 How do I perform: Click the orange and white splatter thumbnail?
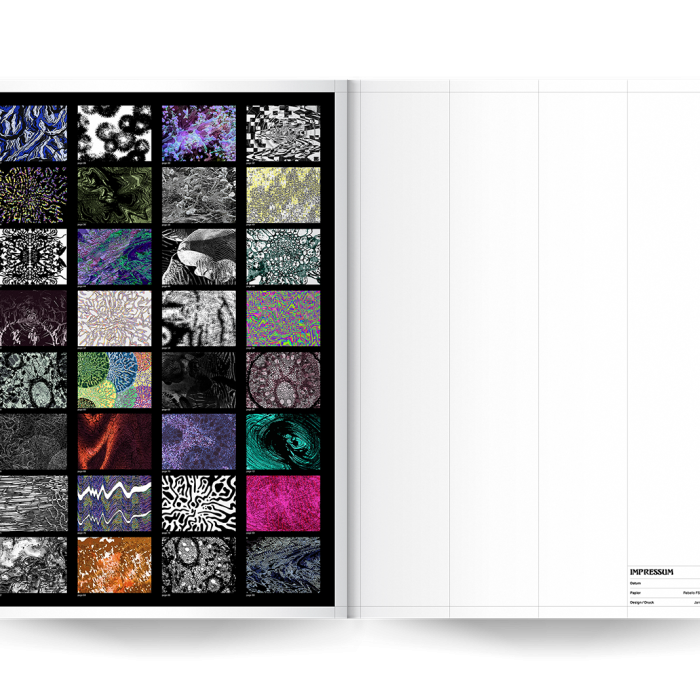pos(115,565)
